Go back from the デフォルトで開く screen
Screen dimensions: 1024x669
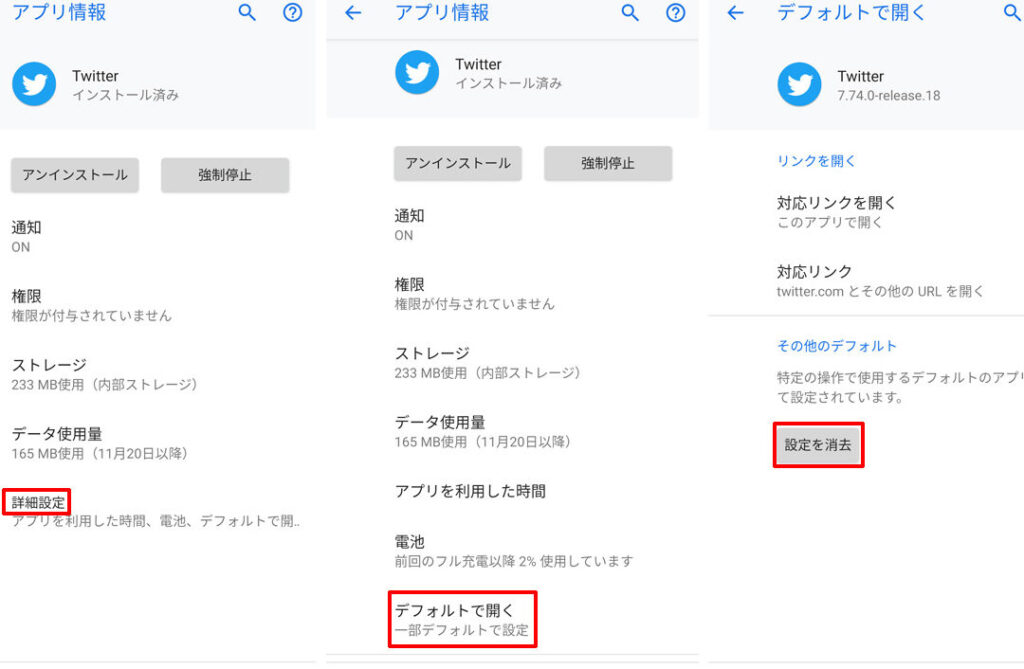coord(736,13)
